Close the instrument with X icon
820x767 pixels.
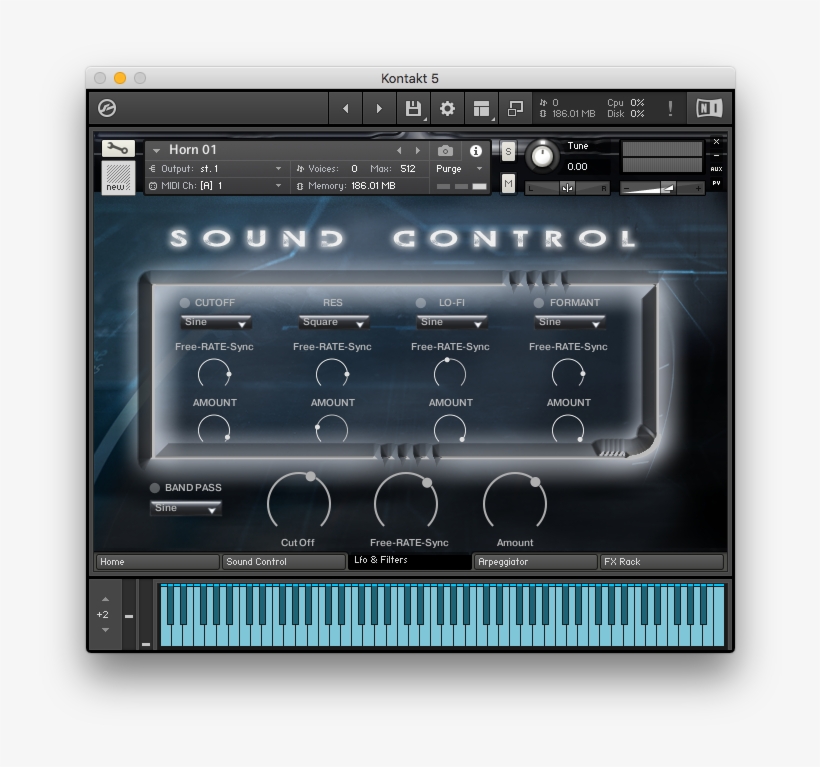pos(716,142)
